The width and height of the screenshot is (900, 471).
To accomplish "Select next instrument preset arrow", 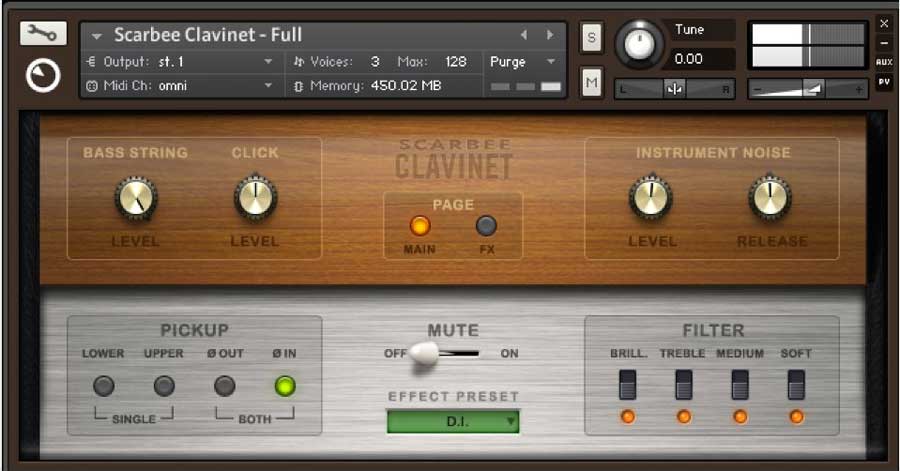I will click(550, 35).
